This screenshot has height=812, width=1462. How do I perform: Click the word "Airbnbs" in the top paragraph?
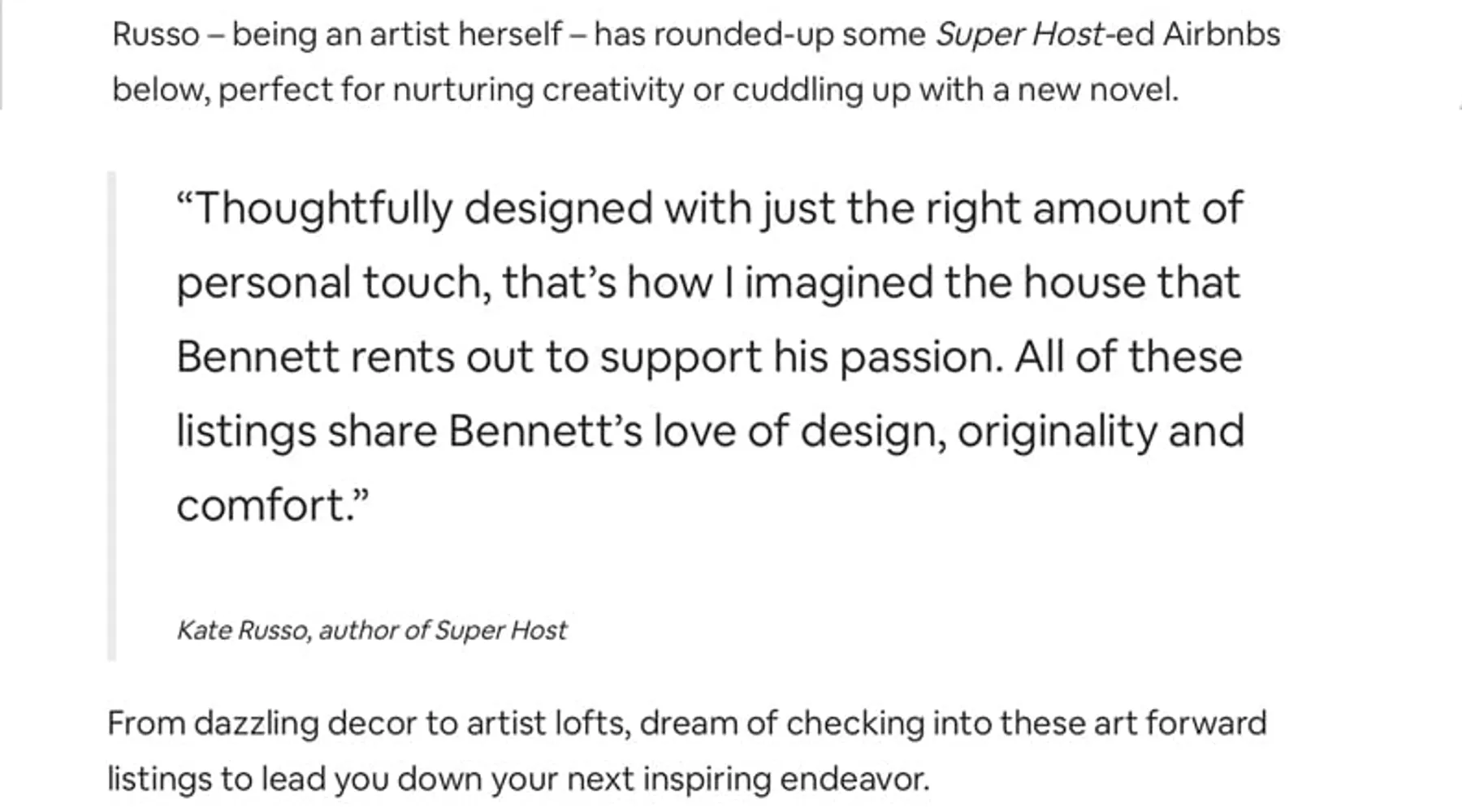pos(1221,34)
